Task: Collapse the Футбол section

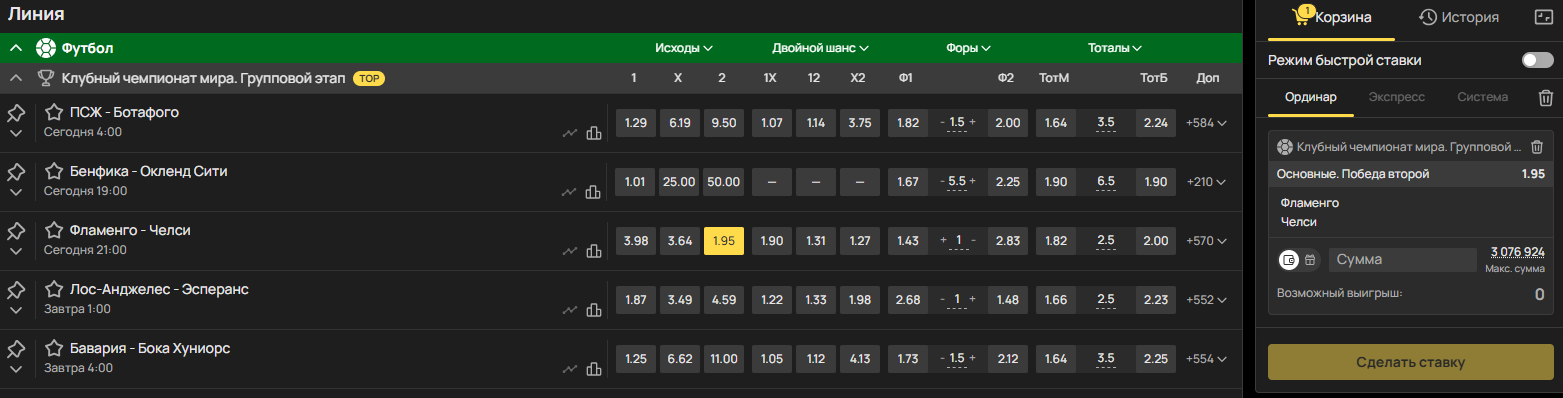Action: pos(16,48)
